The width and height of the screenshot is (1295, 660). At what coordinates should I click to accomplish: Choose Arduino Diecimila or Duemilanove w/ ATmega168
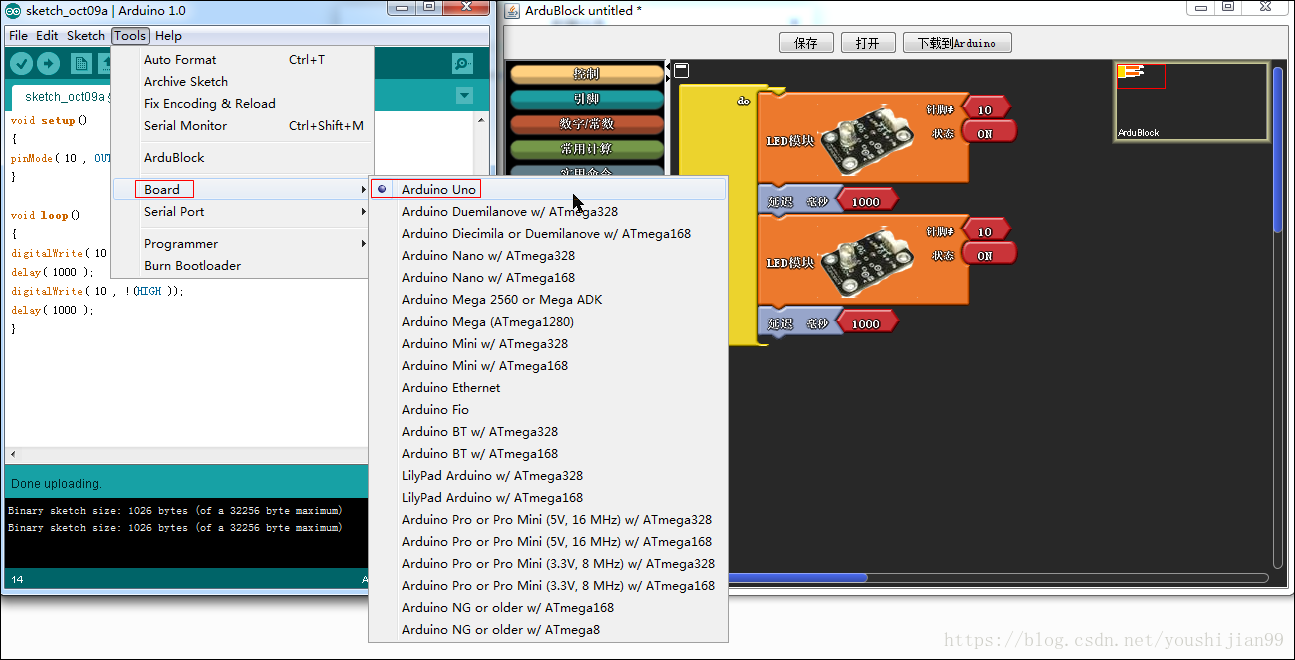click(x=548, y=233)
